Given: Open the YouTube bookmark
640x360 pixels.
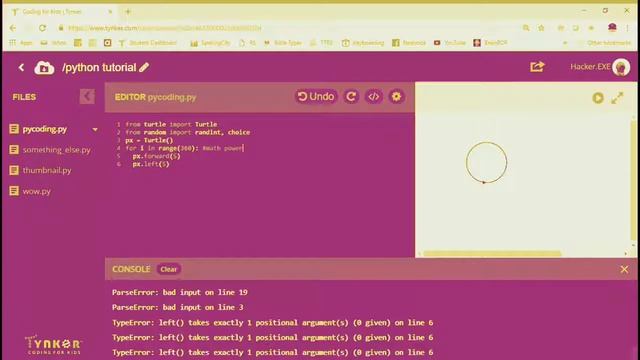Looking at the screenshot, I should coord(450,43).
